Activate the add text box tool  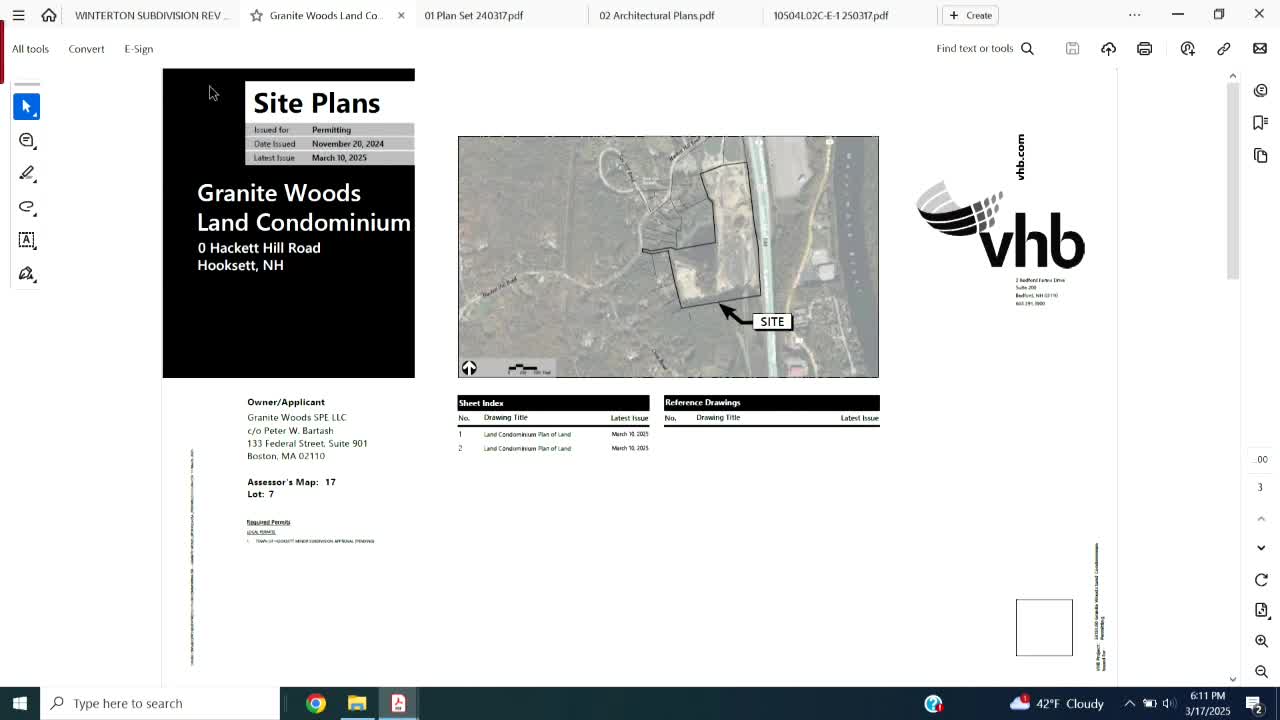(27, 240)
